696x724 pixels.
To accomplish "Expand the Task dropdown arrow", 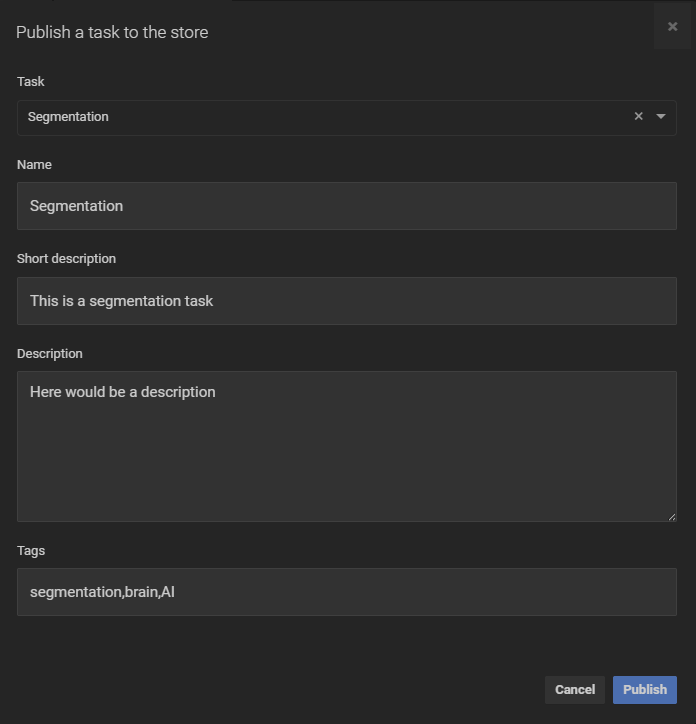I will tap(661, 116).
